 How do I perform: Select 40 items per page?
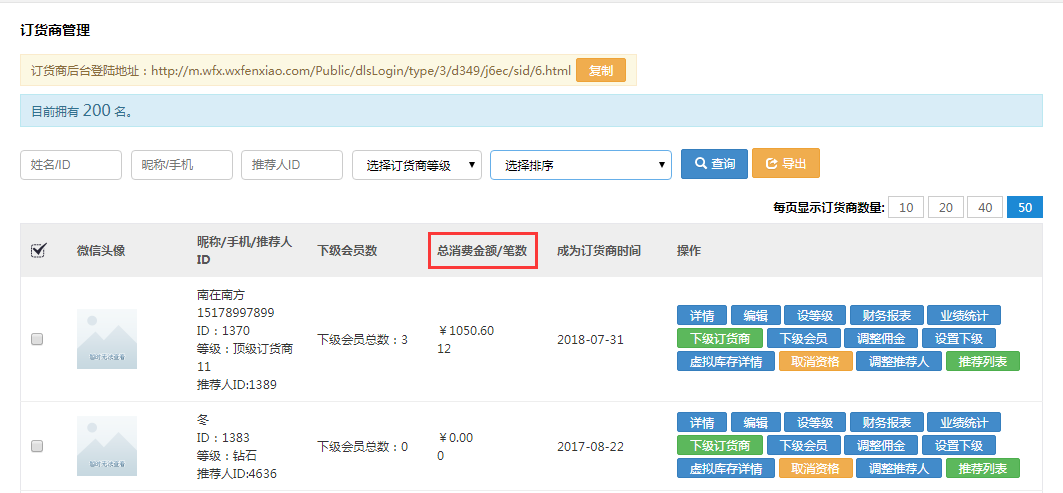[985, 207]
